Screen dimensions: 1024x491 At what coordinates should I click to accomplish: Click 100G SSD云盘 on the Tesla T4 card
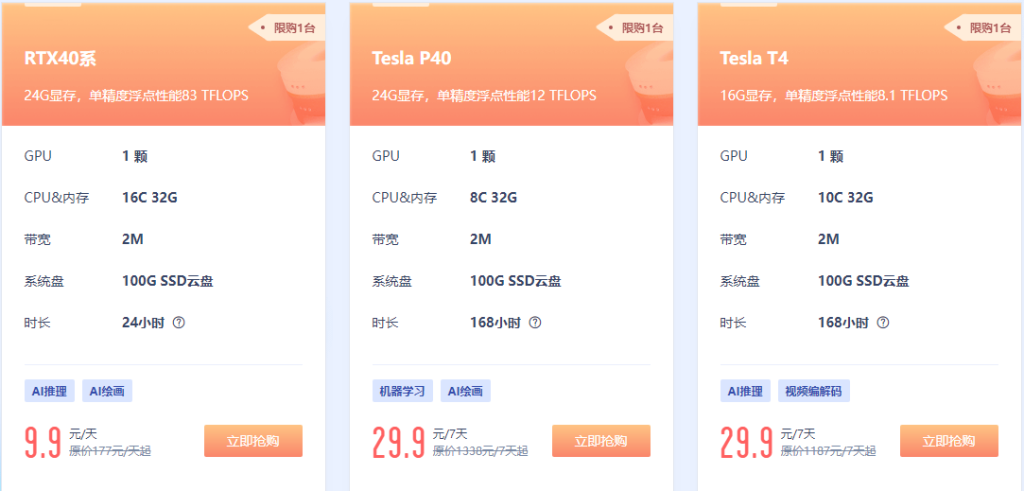pyautogui.click(x=864, y=281)
